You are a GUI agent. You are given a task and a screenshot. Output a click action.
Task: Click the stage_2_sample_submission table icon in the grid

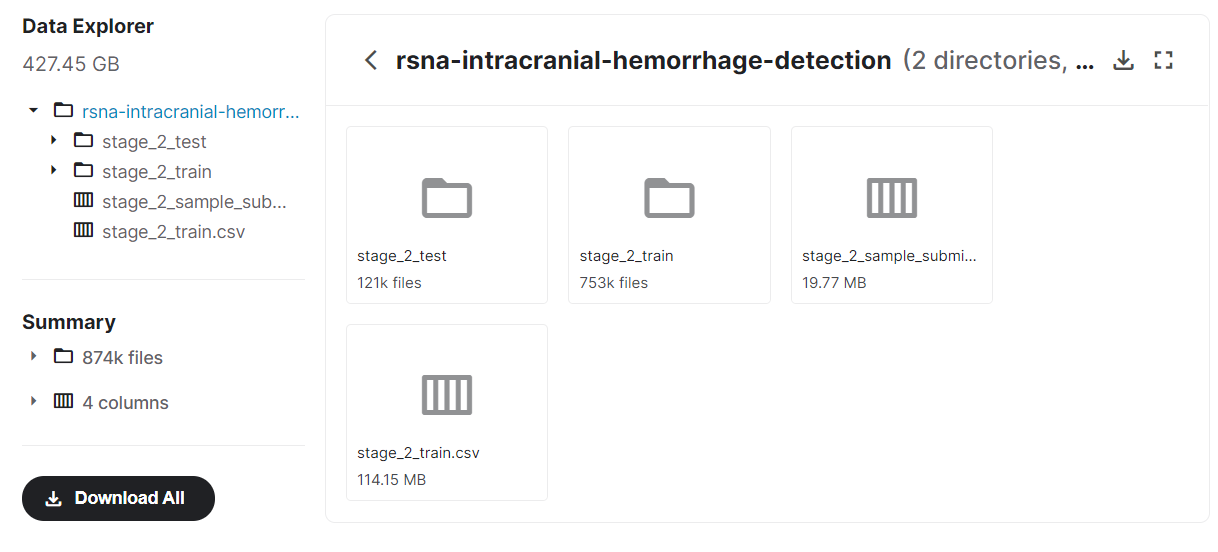click(x=891, y=198)
